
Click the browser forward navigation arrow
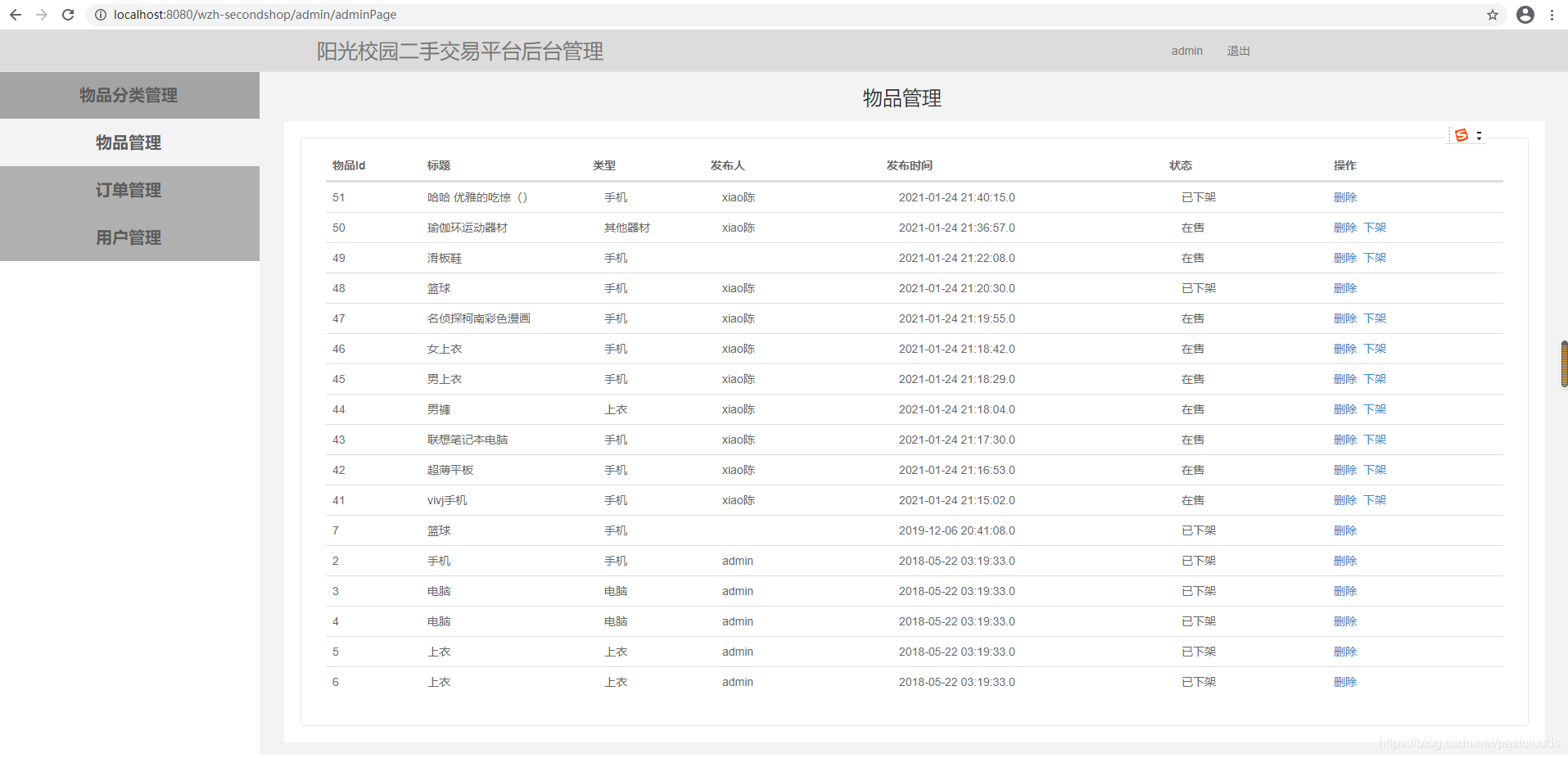(x=42, y=14)
